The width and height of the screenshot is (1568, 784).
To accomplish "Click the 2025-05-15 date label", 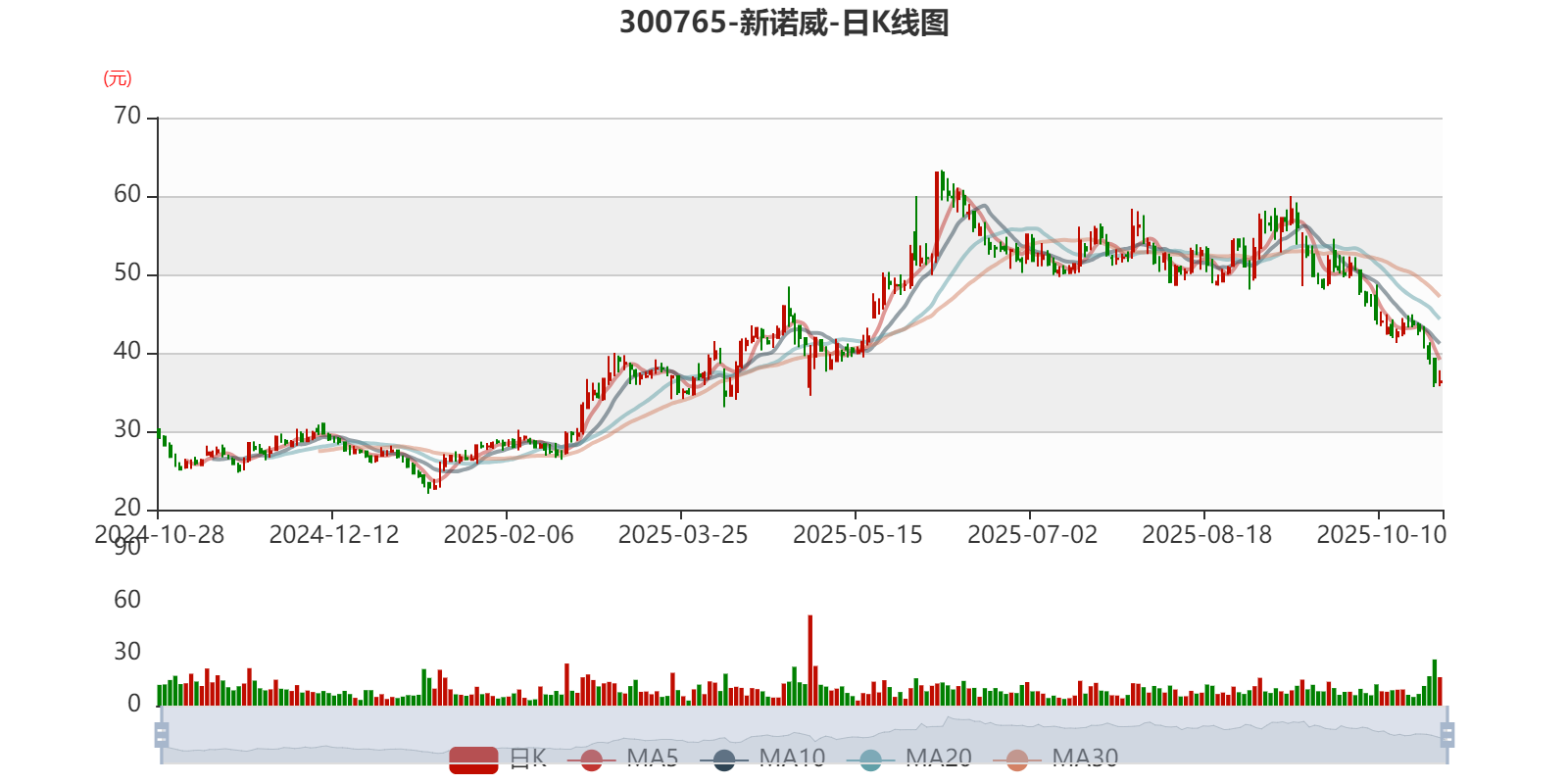I will click(857, 535).
